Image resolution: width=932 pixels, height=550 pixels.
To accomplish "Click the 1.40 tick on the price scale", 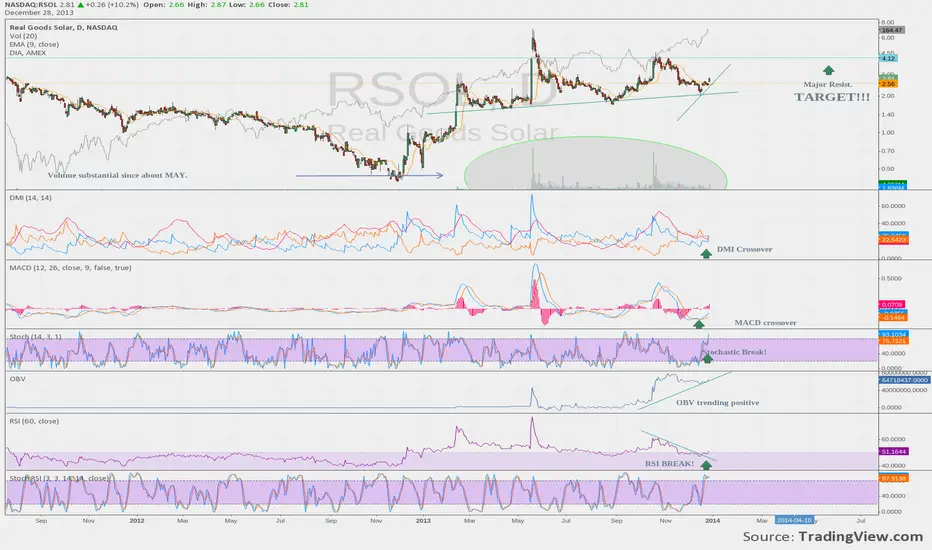I will pyautogui.click(x=887, y=114).
